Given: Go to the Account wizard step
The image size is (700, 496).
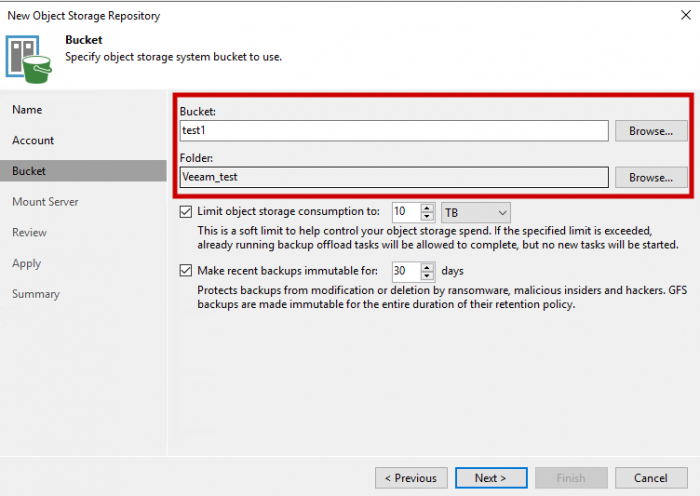Looking at the screenshot, I should (x=33, y=141).
